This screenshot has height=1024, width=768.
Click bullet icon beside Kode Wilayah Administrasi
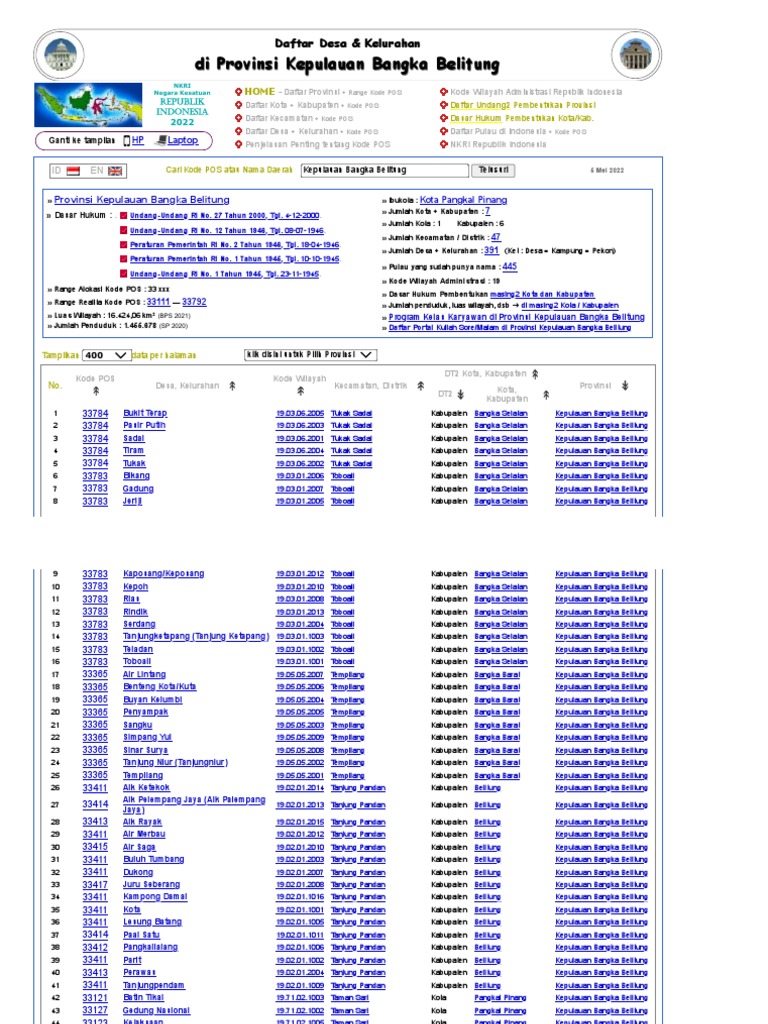pyautogui.click(x=444, y=92)
